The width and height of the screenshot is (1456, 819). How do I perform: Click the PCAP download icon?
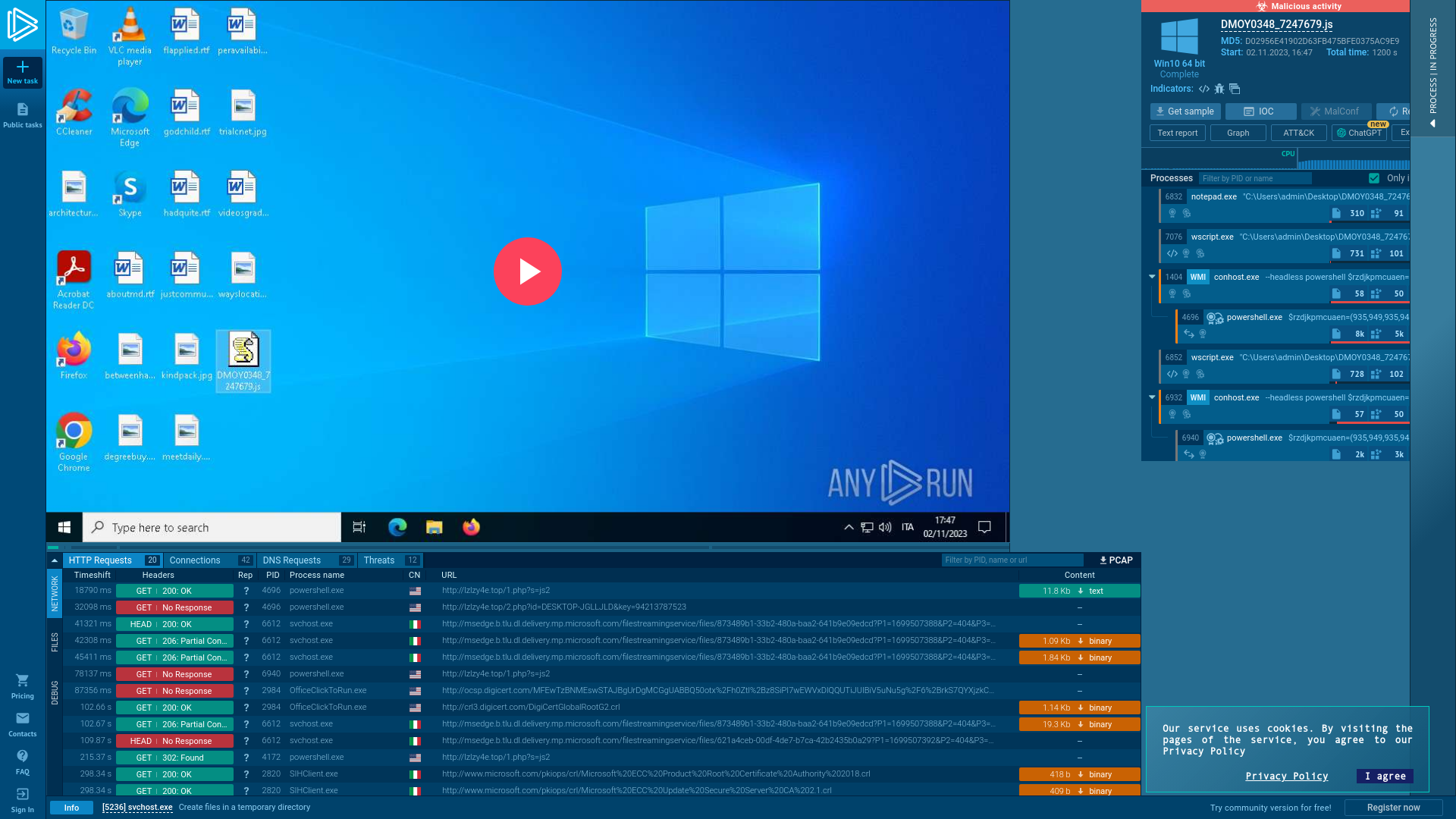coord(1114,560)
